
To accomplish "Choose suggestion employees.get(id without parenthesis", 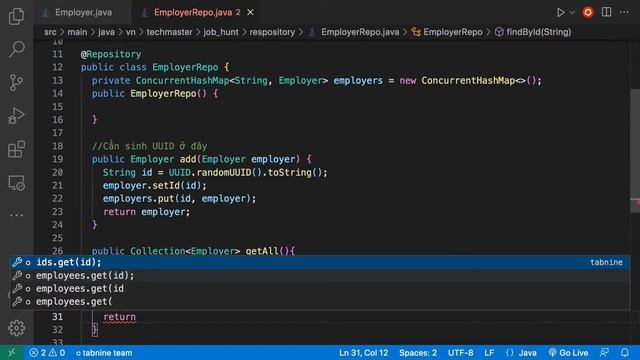I will [320, 289].
